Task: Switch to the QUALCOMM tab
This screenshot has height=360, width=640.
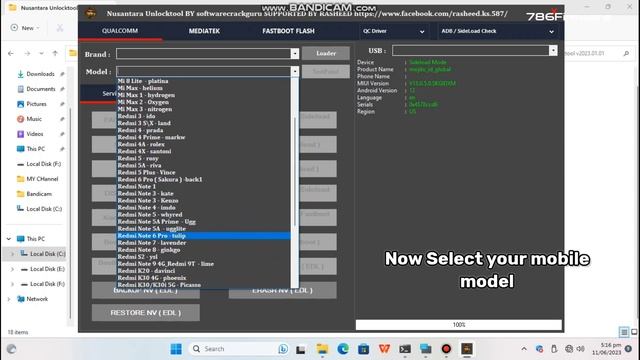Action: coord(120,31)
